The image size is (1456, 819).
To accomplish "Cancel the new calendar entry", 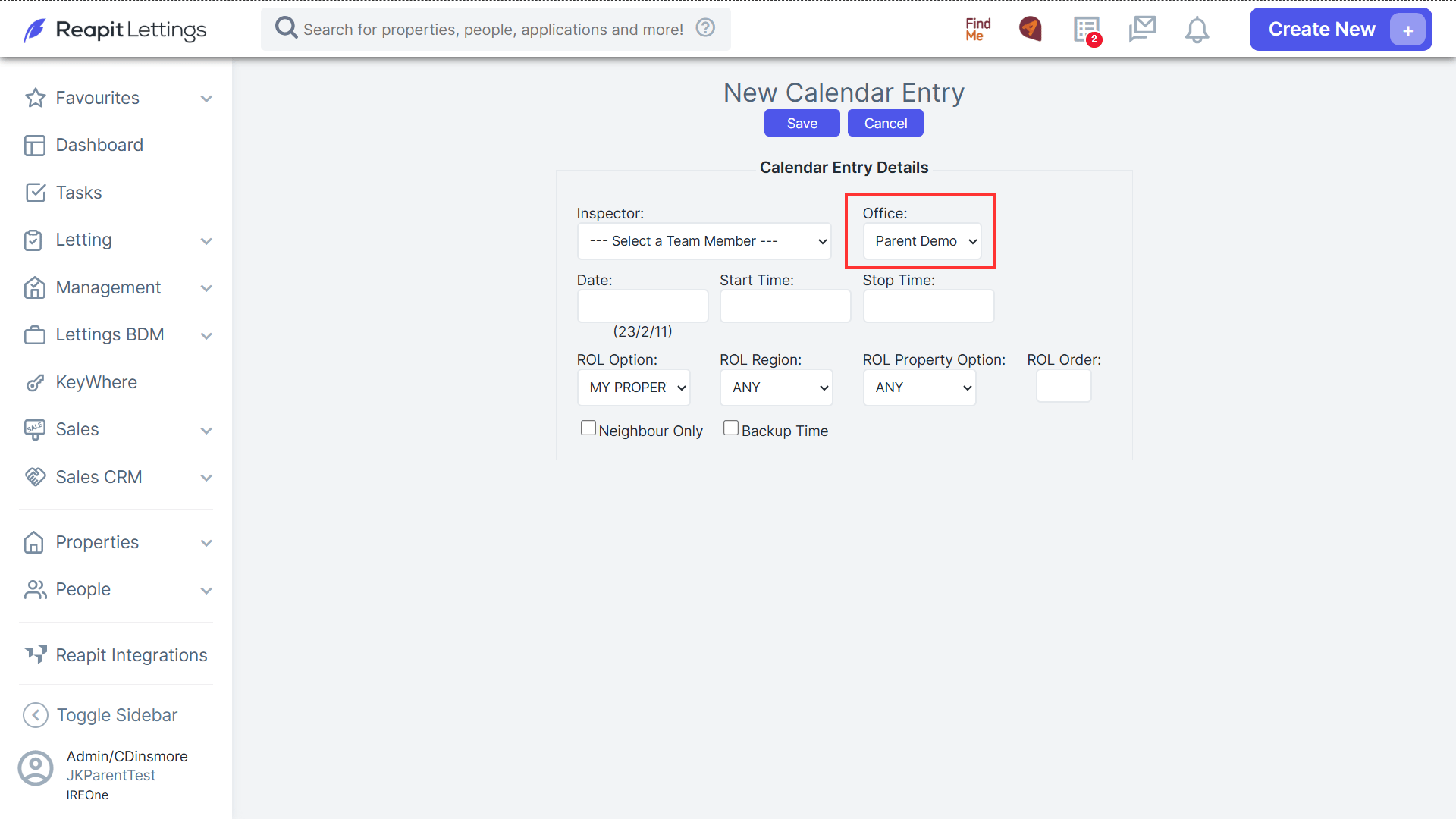I will point(885,124).
